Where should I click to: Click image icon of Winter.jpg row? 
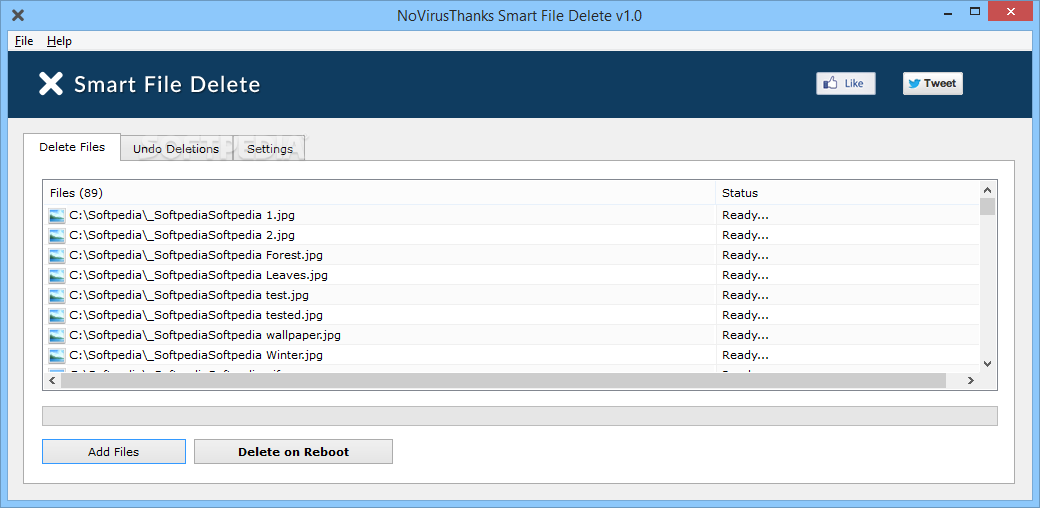click(x=57, y=355)
